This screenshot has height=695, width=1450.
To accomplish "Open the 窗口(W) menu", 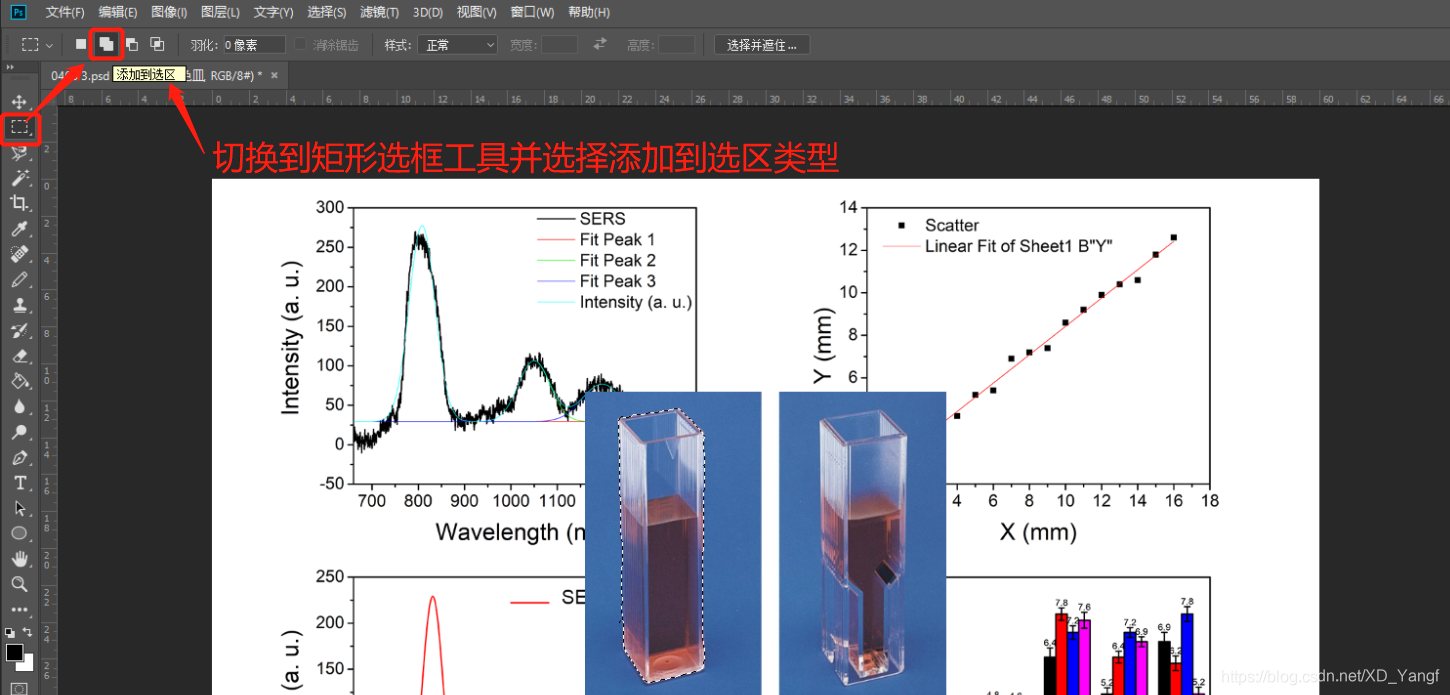I will tap(532, 12).
